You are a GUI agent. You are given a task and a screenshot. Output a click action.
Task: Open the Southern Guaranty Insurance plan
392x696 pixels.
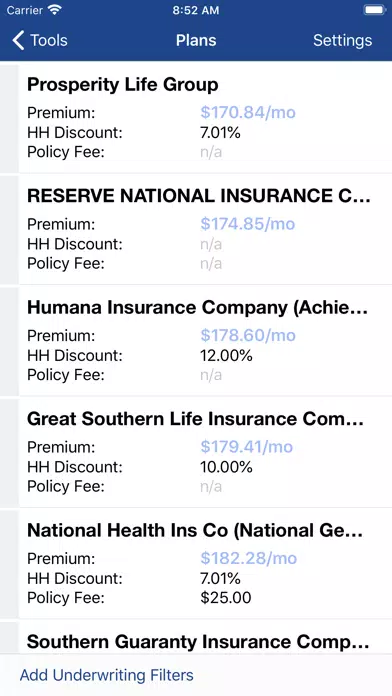205,638
